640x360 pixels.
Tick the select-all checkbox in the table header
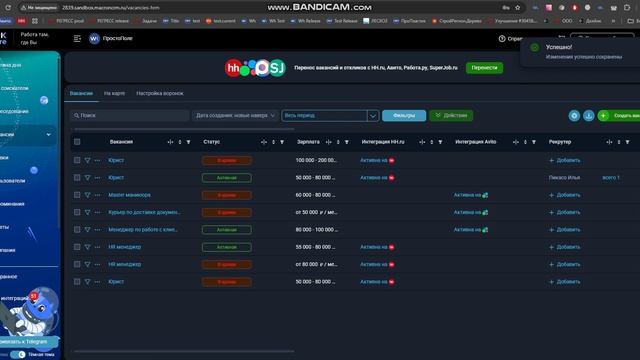click(77, 142)
